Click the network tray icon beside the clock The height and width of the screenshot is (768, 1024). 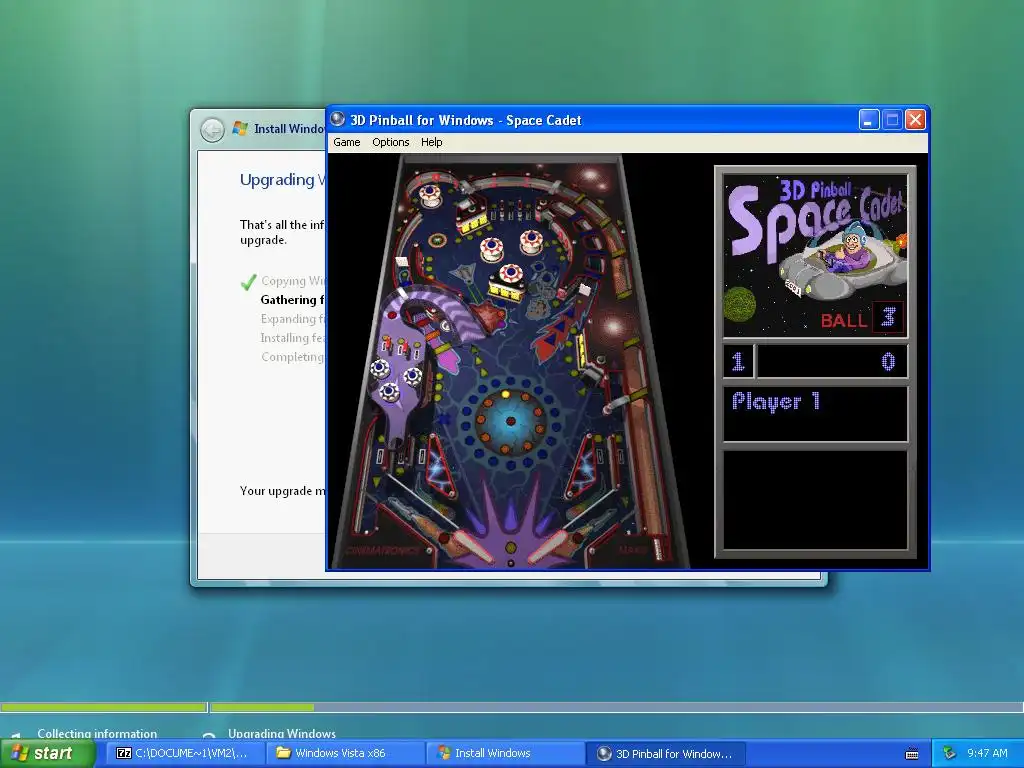[949, 753]
